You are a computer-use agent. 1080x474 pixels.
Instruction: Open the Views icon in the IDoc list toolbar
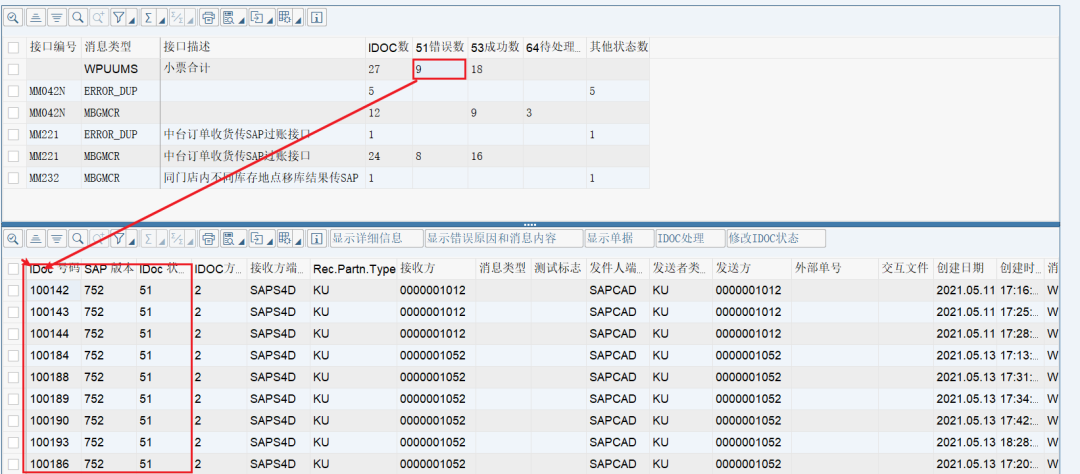point(229,238)
